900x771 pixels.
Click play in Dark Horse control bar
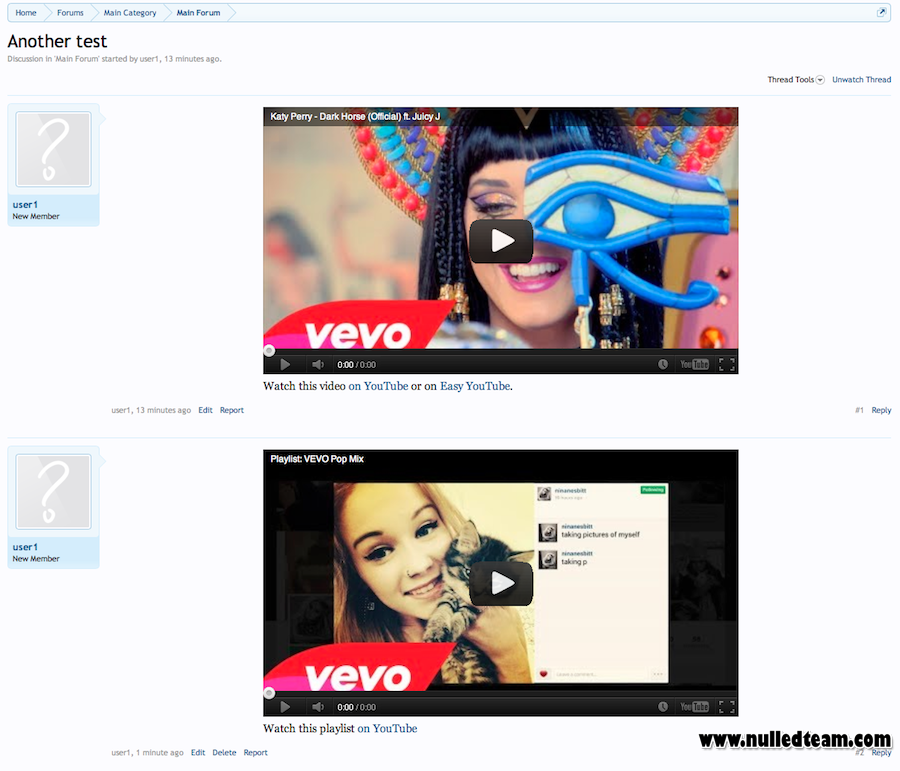click(x=285, y=365)
